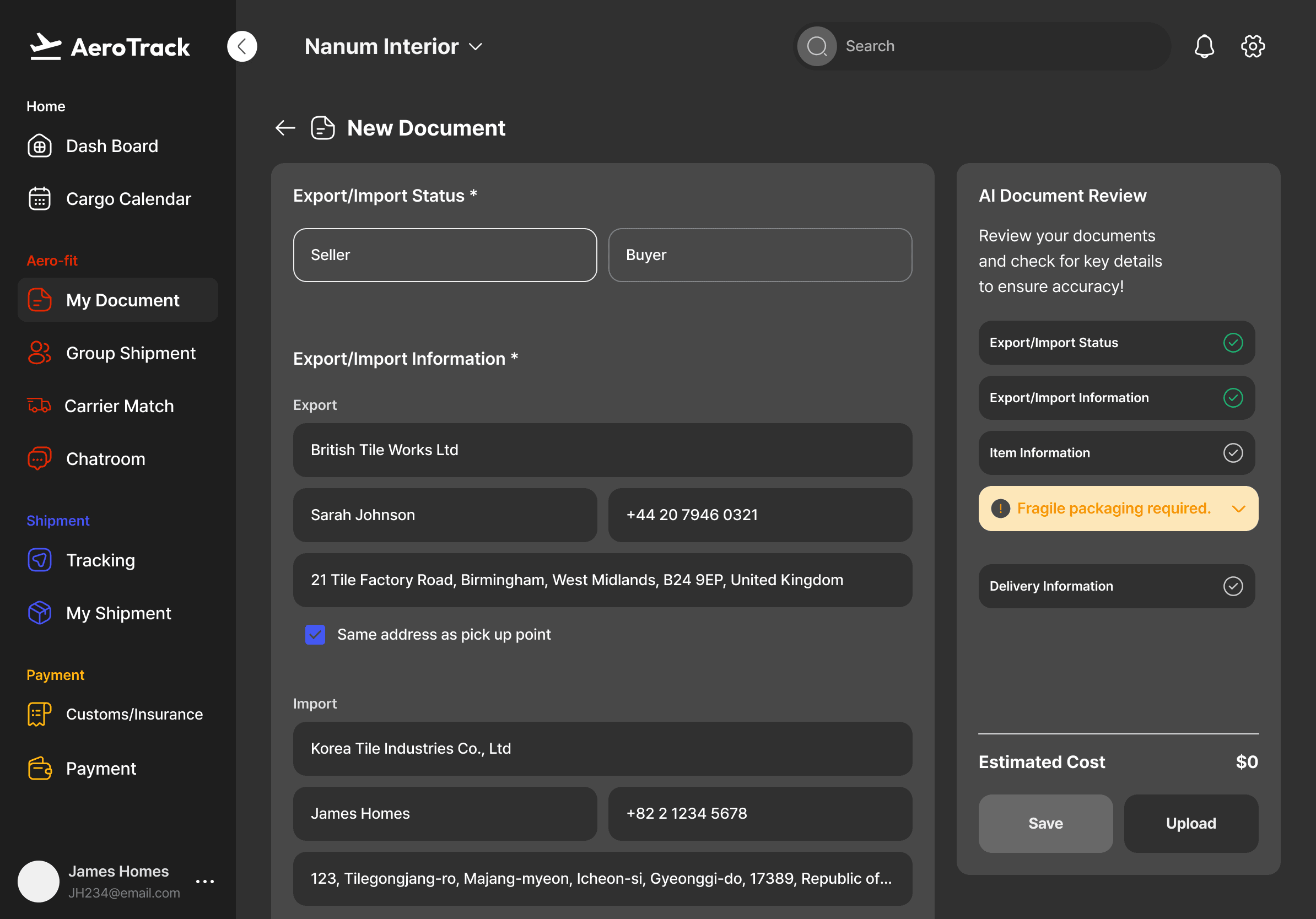Select the Seller status option
The width and height of the screenshot is (1316, 919).
tap(445, 255)
